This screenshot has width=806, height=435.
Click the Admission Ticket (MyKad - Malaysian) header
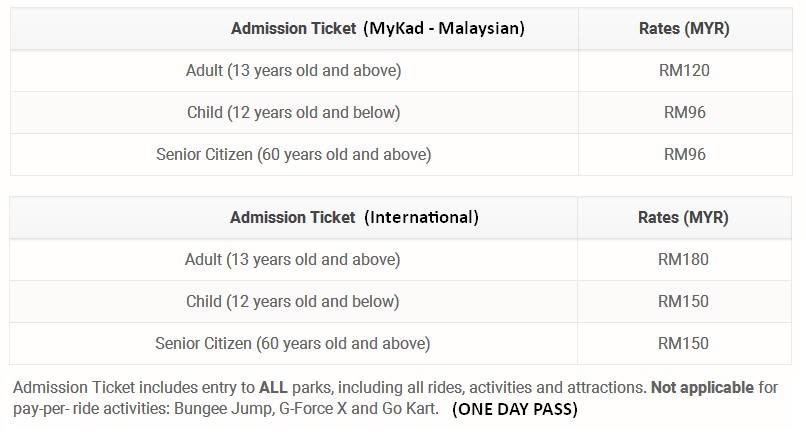[x=378, y=28]
